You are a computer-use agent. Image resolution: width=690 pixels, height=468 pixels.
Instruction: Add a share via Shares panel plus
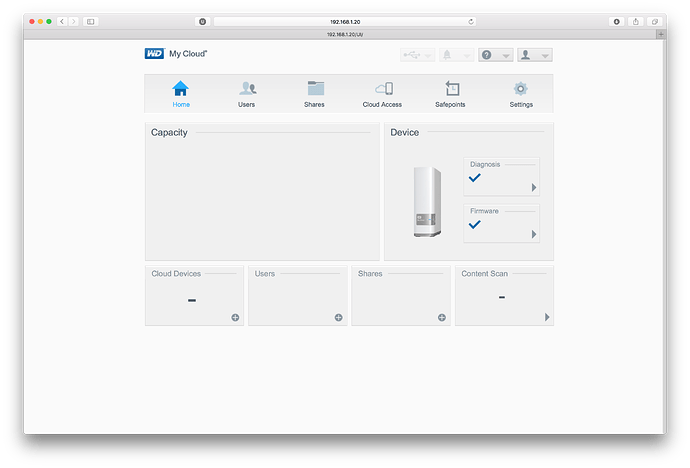pyautogui.click(x=442, y=318)
